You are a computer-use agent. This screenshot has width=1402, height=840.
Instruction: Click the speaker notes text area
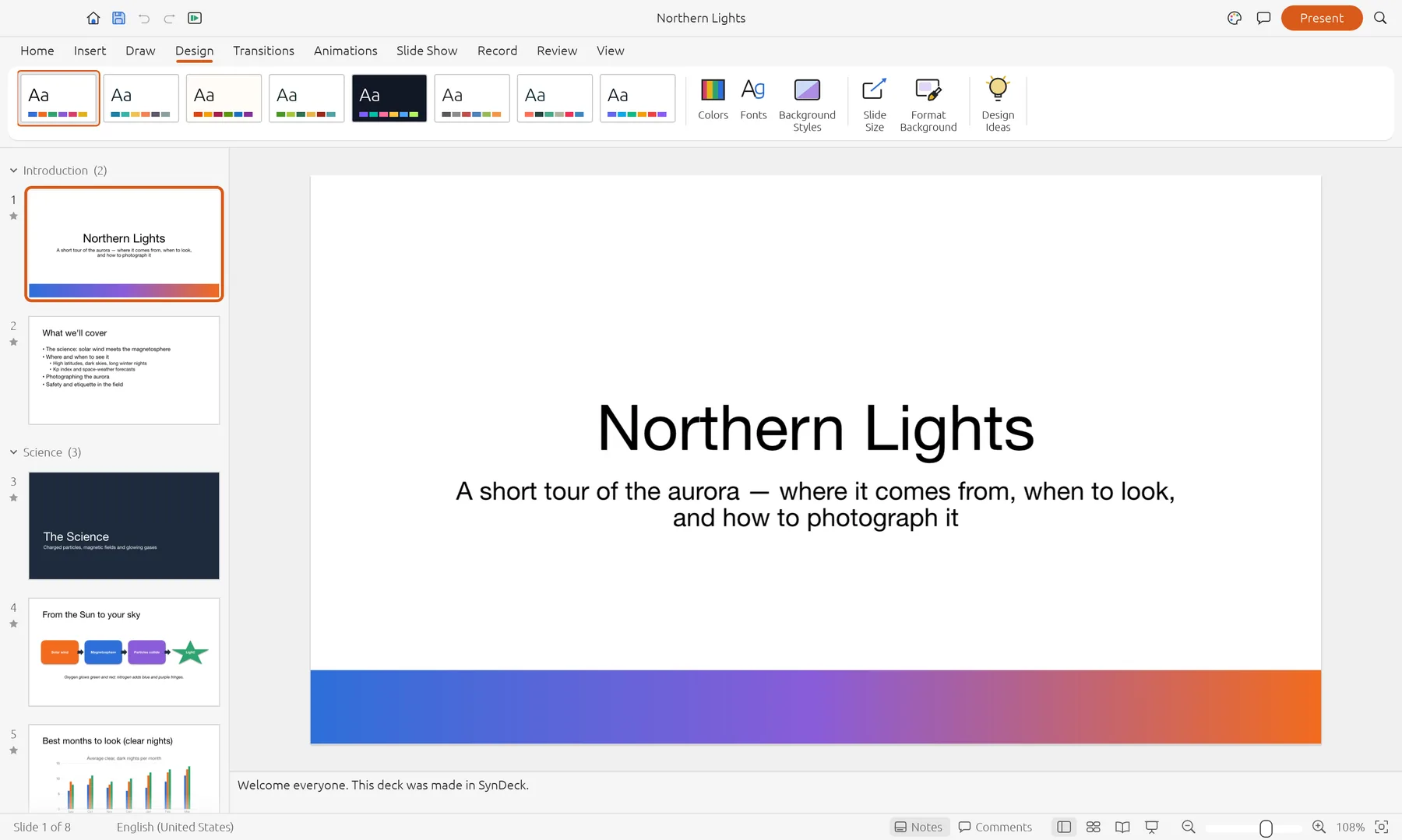point(815,792)
